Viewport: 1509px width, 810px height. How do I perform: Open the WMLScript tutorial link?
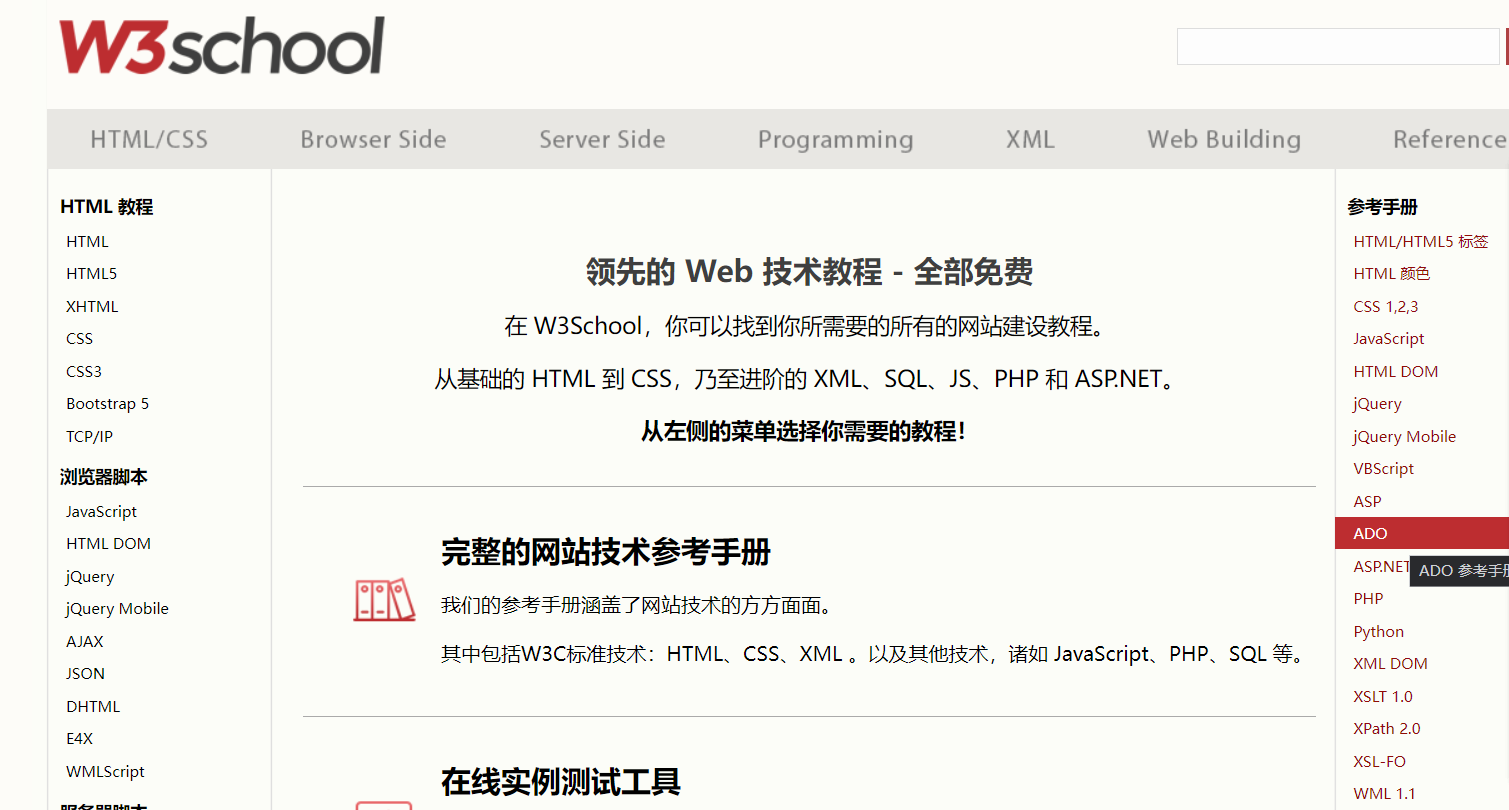click(x=105, y=772)
